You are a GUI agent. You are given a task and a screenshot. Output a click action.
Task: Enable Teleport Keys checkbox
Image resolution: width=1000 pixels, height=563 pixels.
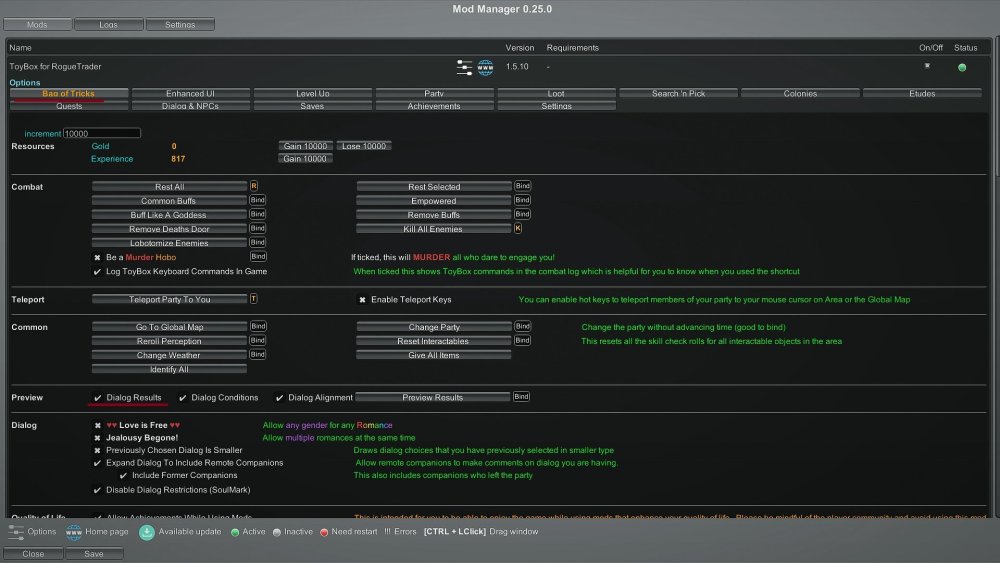362,299
